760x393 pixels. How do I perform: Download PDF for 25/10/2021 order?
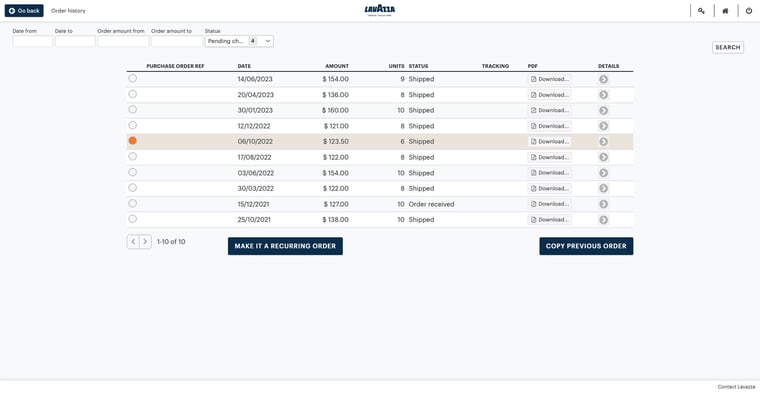550,220
